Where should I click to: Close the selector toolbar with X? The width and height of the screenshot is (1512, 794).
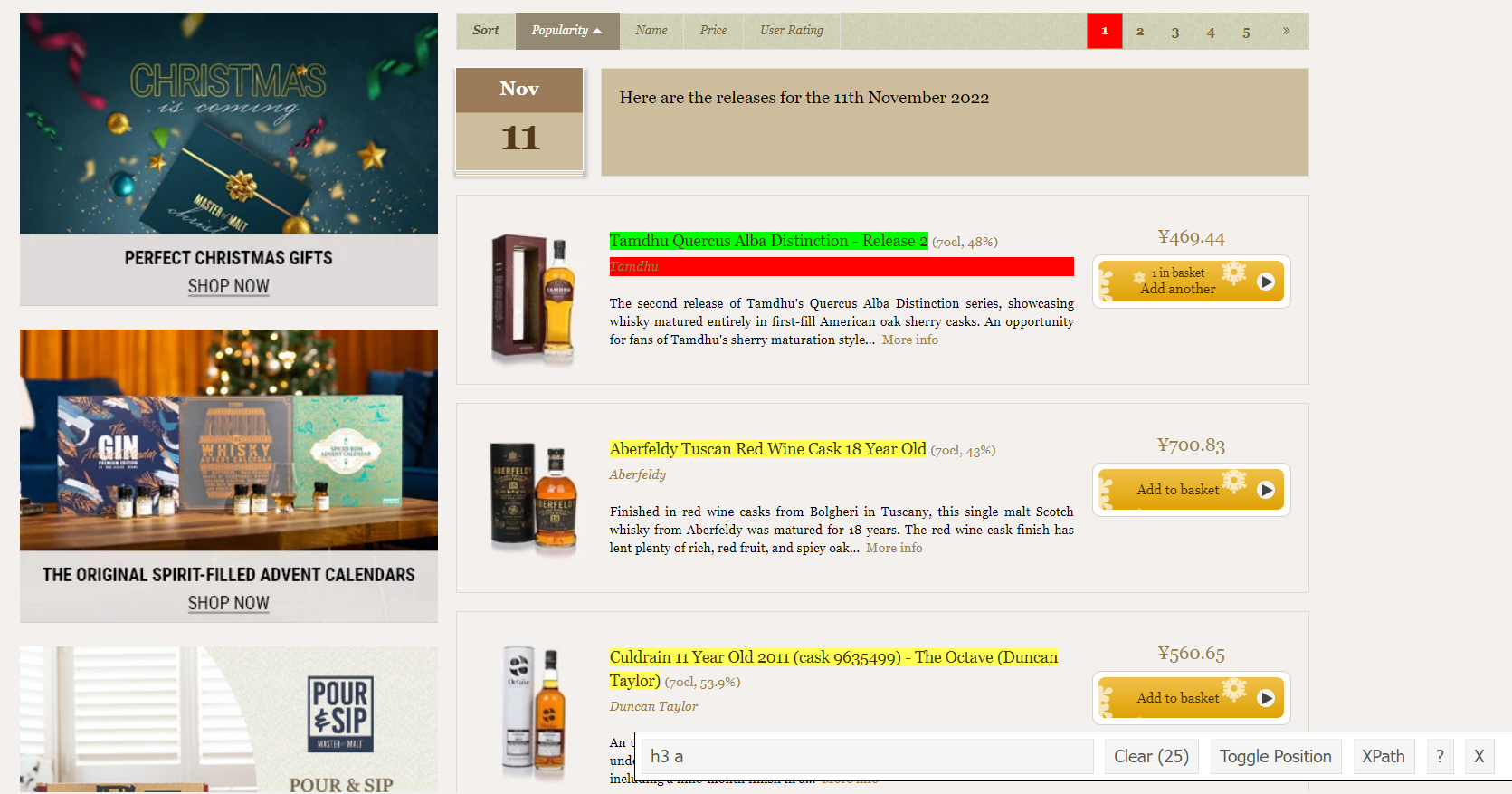1479,757
